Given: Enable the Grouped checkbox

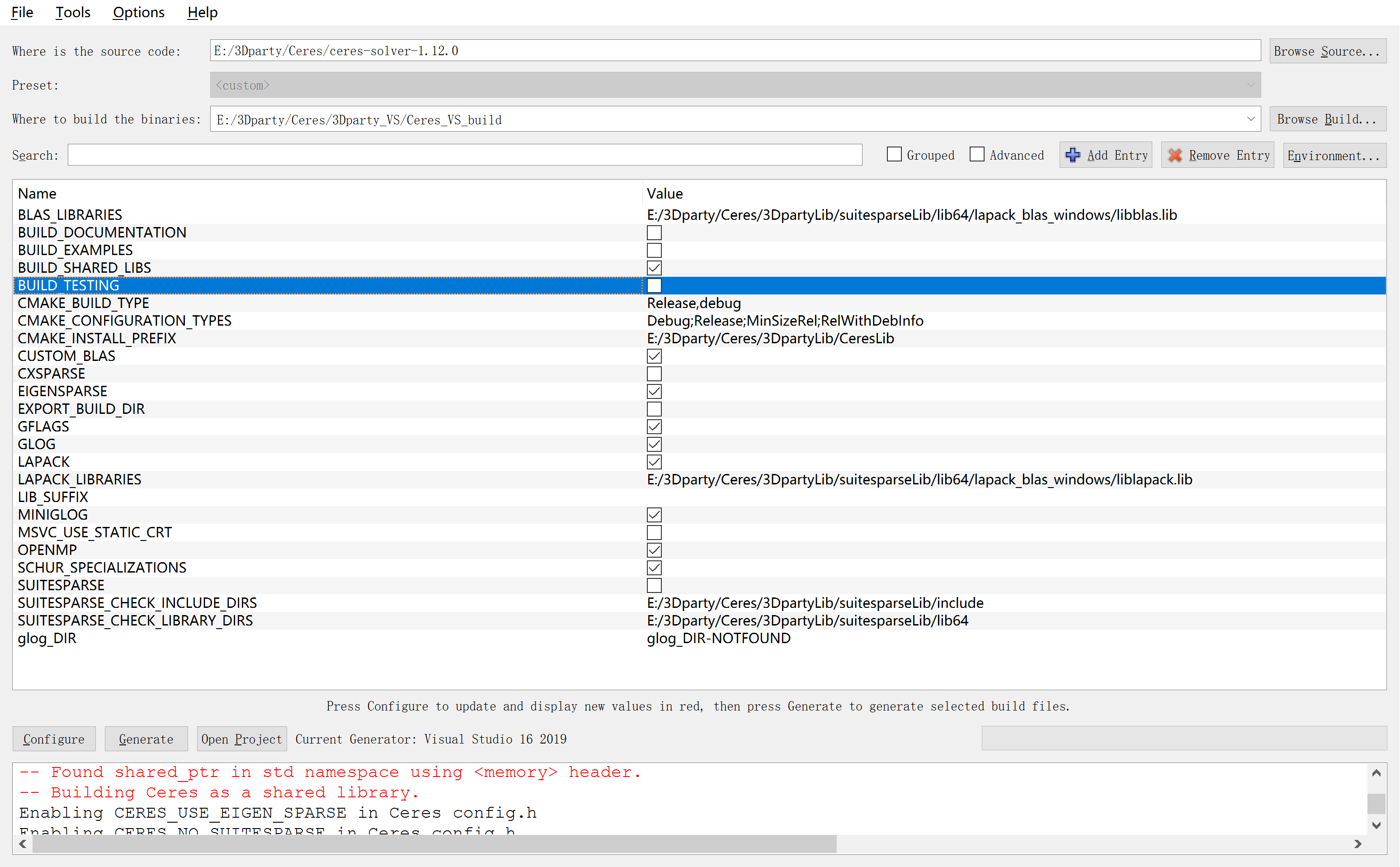Looking at the screenshot, I should 894,154.
